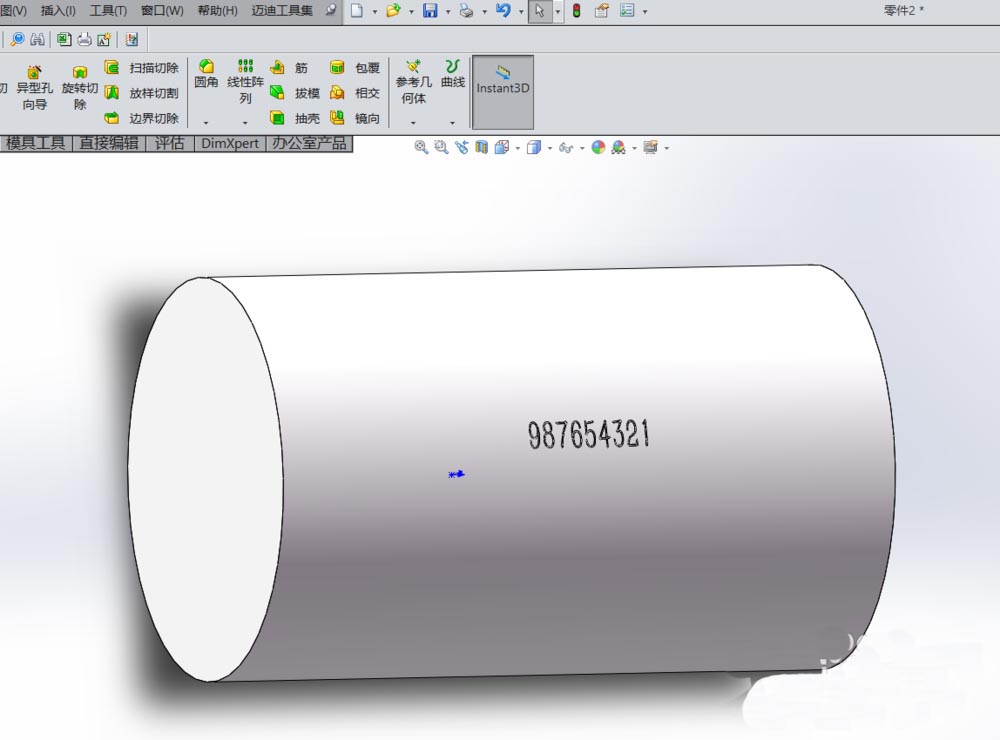The height and width of the screenshot is (740, 1000).
Task: Expand the Display Style dropdown arrow
Action: click(550, 149)
